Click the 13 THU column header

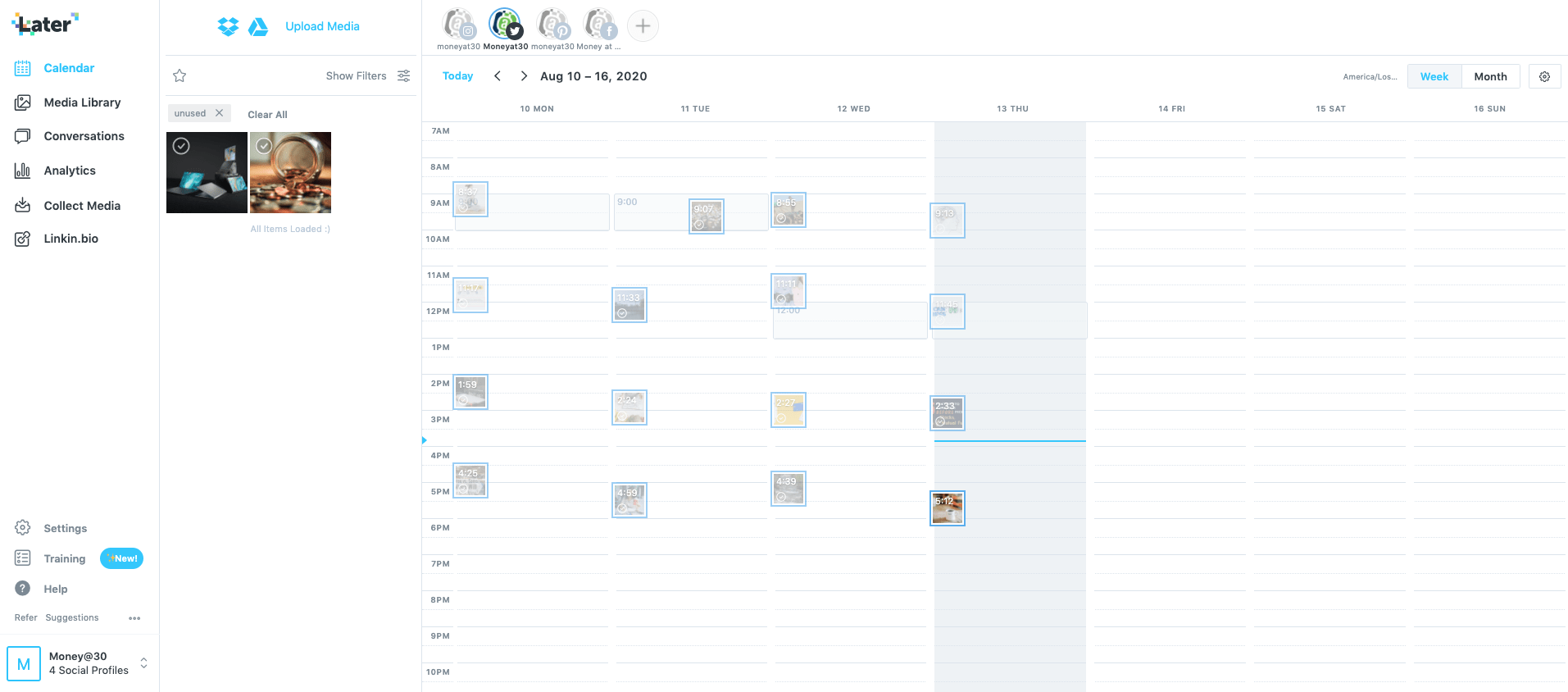pyautogui.click(x=1012, y=108)
